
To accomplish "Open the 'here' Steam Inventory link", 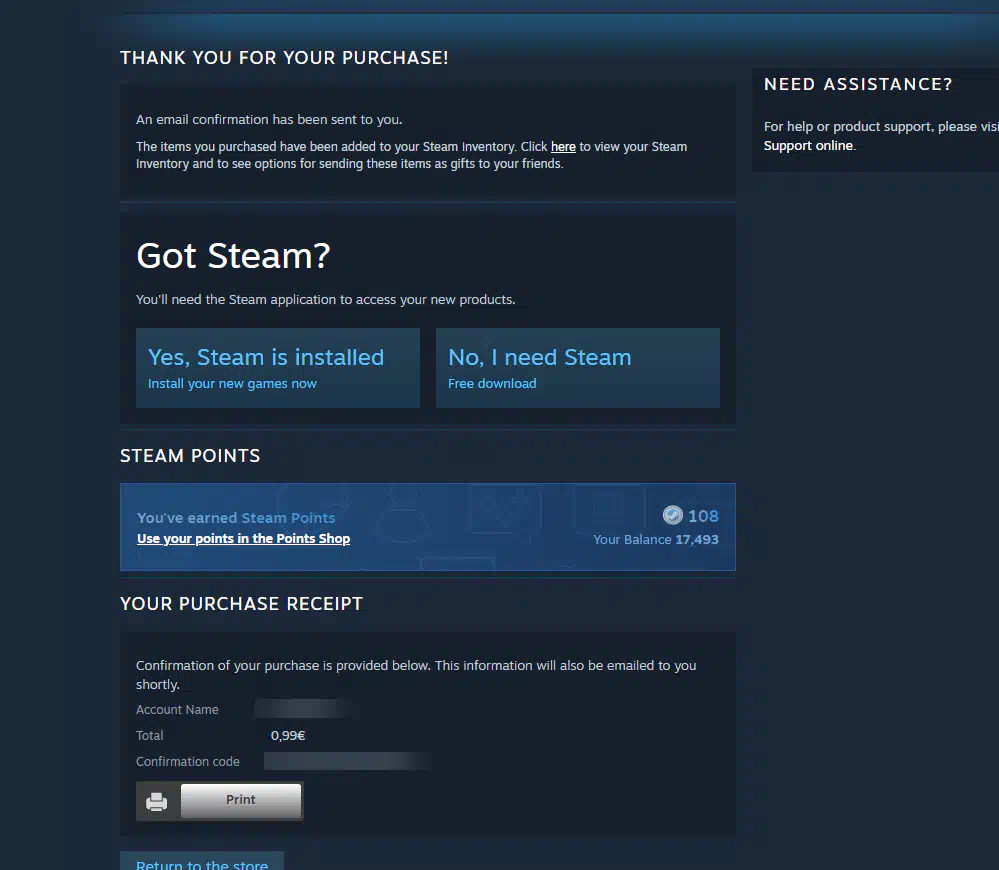I will coord(563,146).
